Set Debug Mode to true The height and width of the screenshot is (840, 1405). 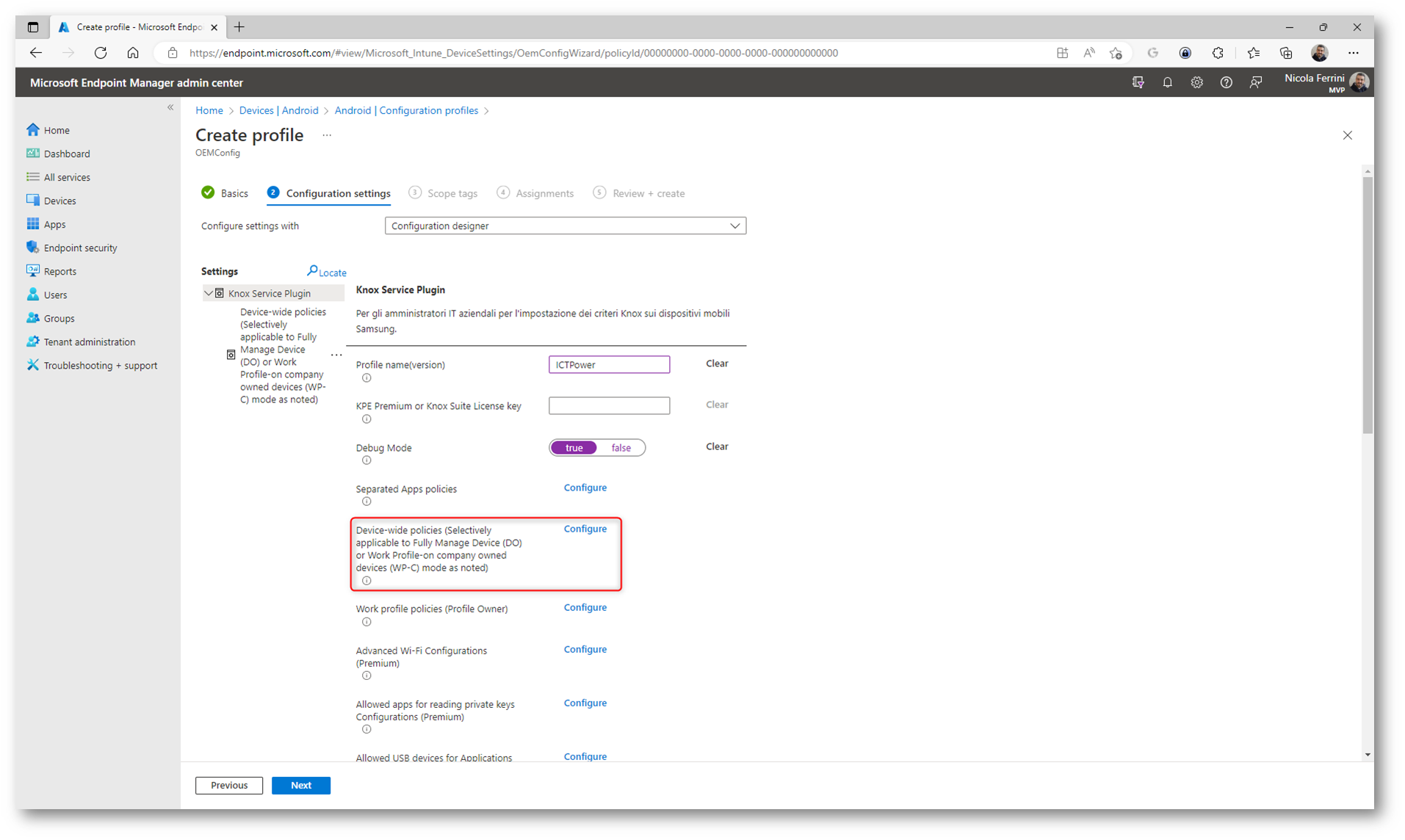pos(574,448)
